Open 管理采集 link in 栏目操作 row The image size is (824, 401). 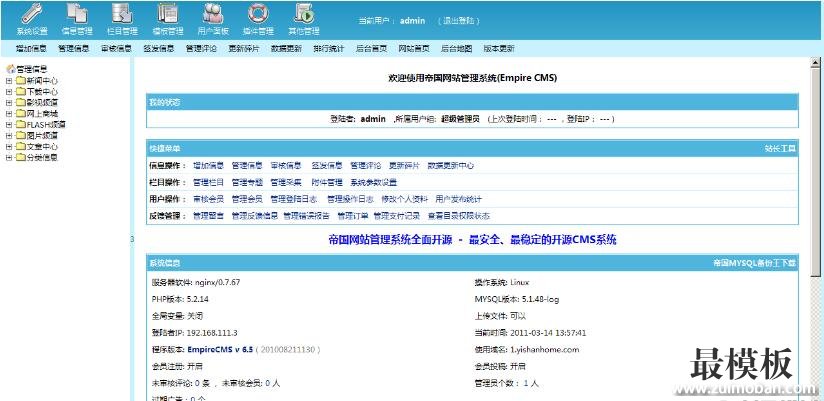[x=286, y=182]
